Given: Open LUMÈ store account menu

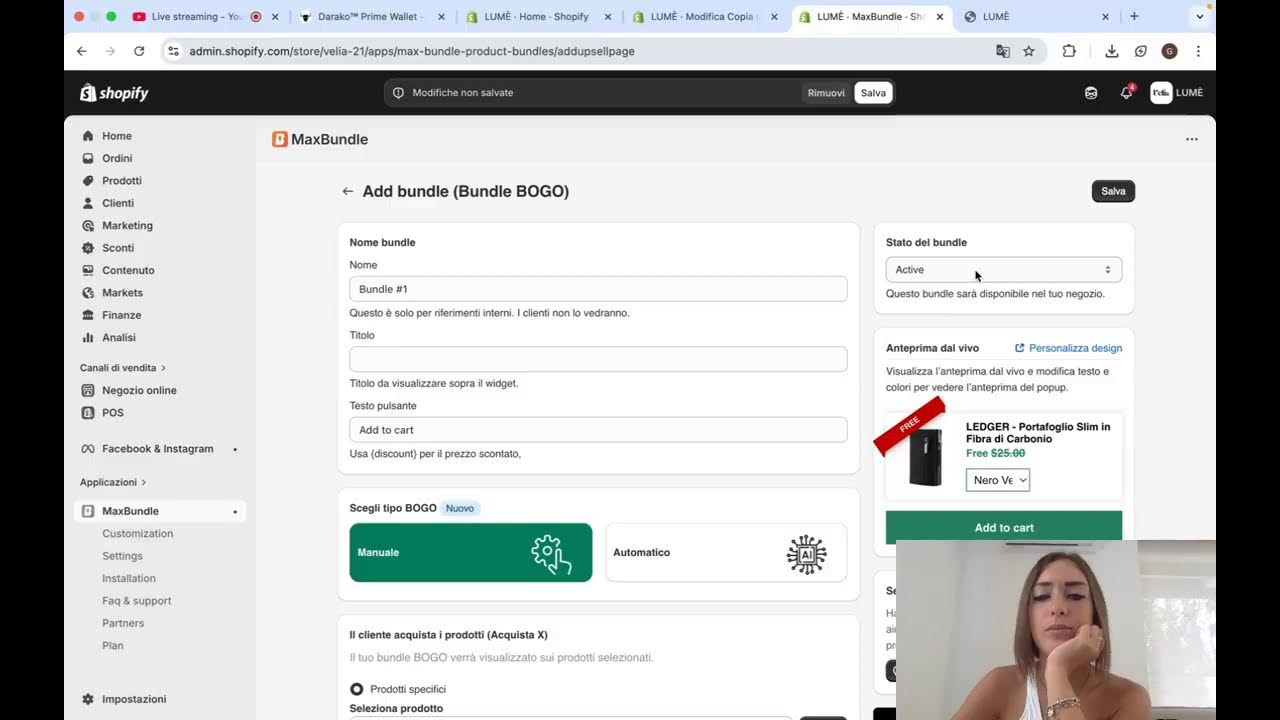Looking at the screenshot, I should [1177, 93].
